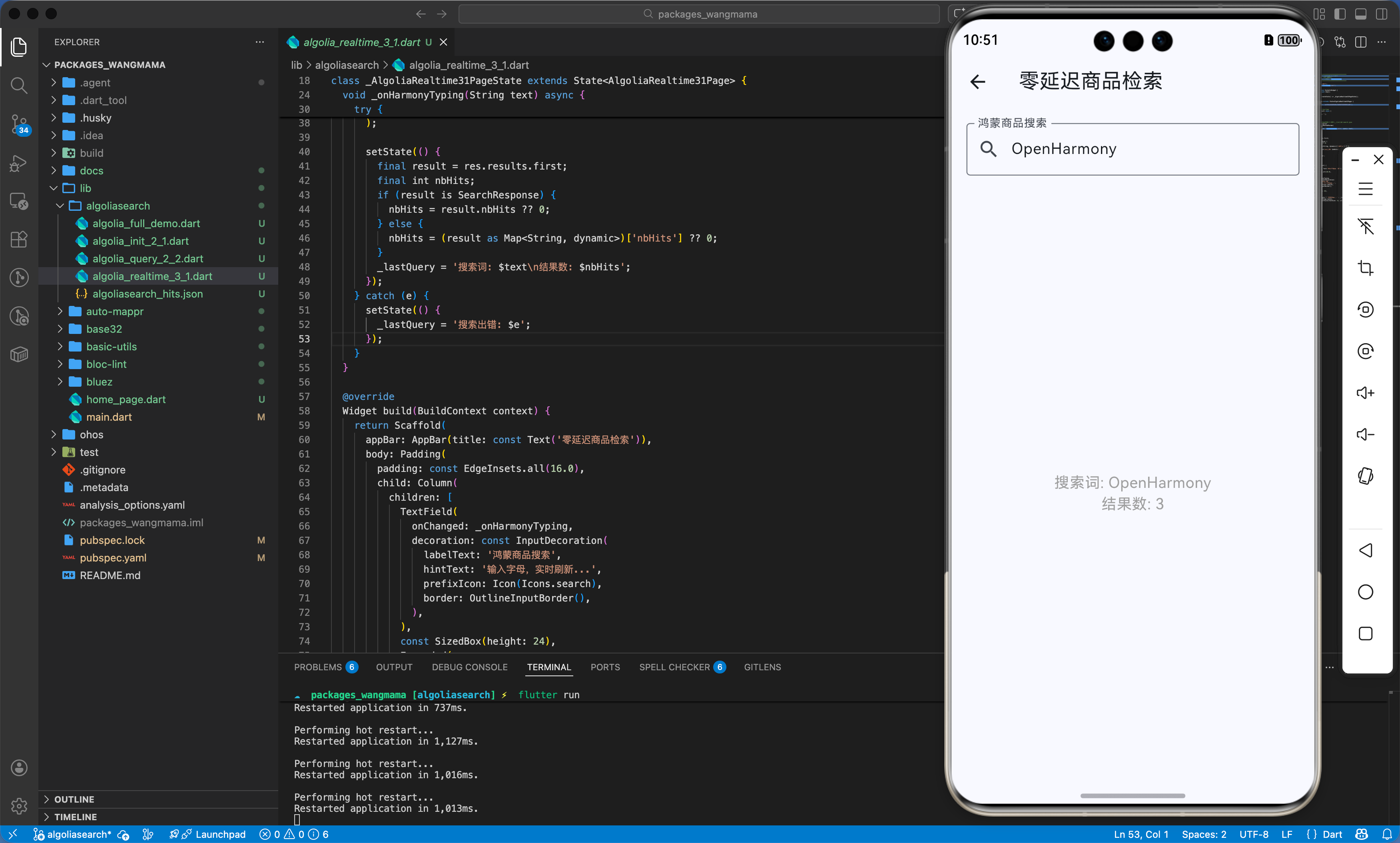Image resolution: width=1400 pixels, height=843 pixels.
Task: Expand the OUTLINE section
Action: point(74,799)
